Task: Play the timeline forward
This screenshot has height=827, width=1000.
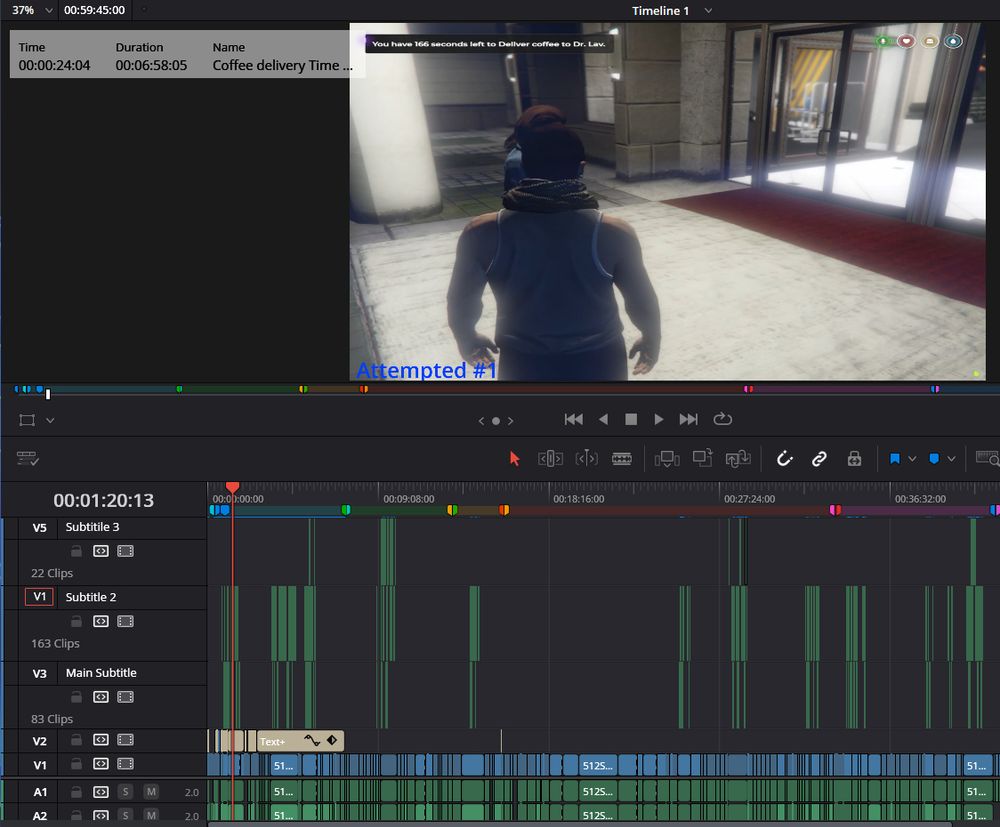Action: [x=659, y=419]
